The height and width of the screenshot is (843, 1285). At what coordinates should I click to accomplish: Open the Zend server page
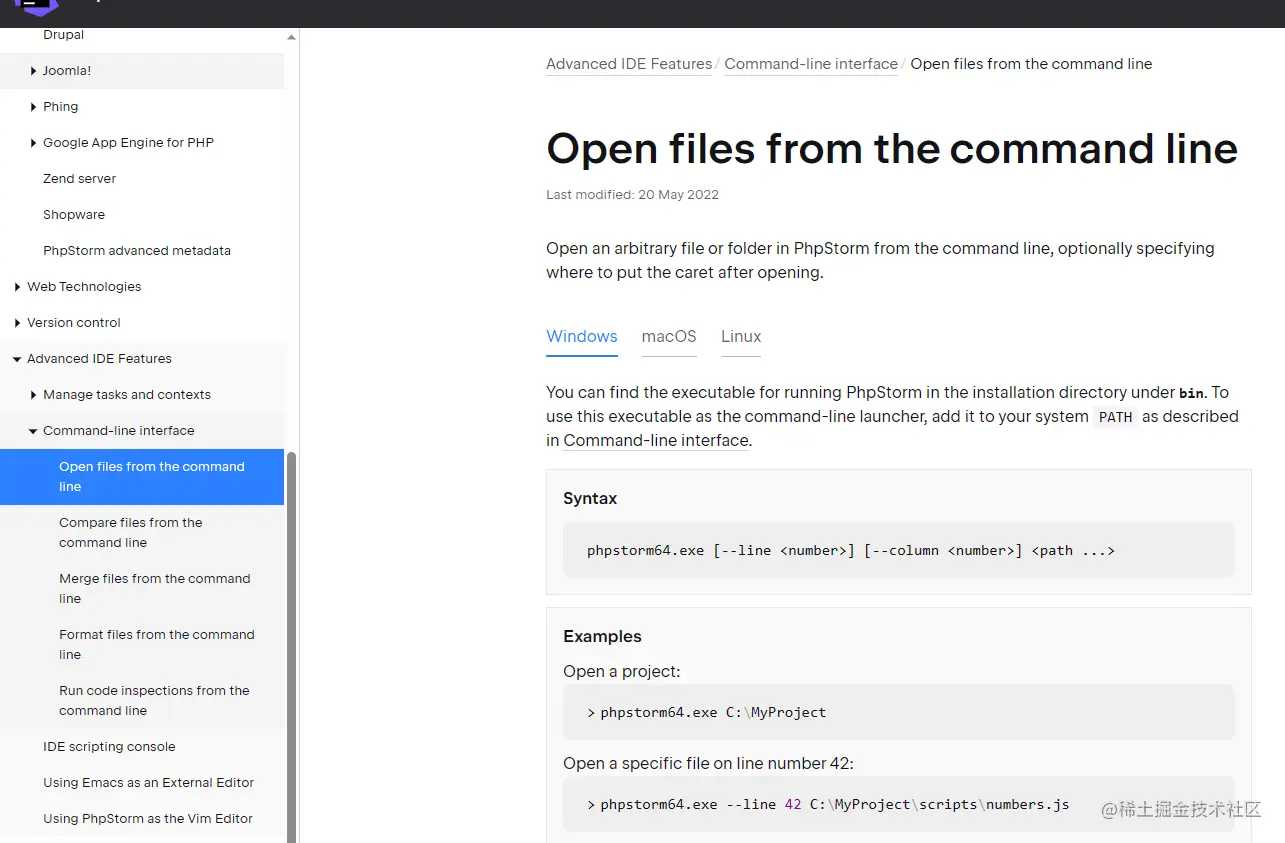coord(79,179)
